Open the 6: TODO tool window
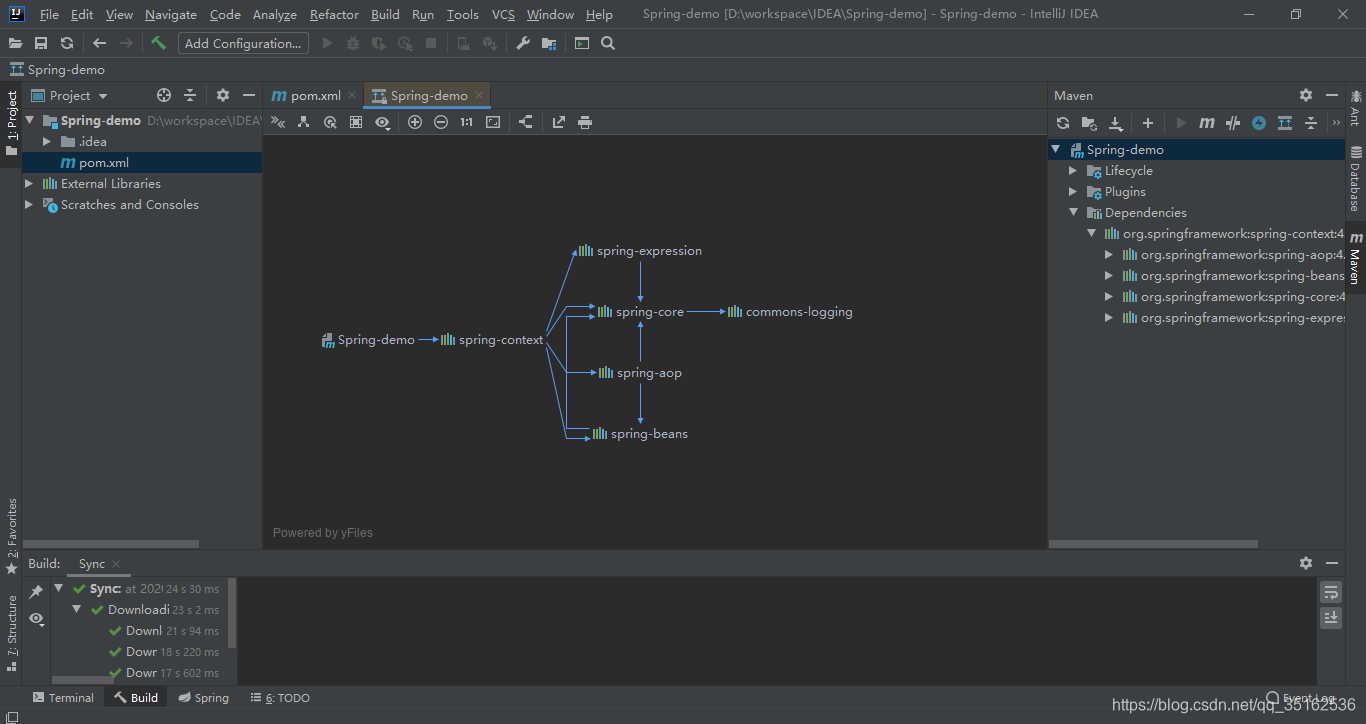This screenshot has width=1366, height=724. [280, 697]
